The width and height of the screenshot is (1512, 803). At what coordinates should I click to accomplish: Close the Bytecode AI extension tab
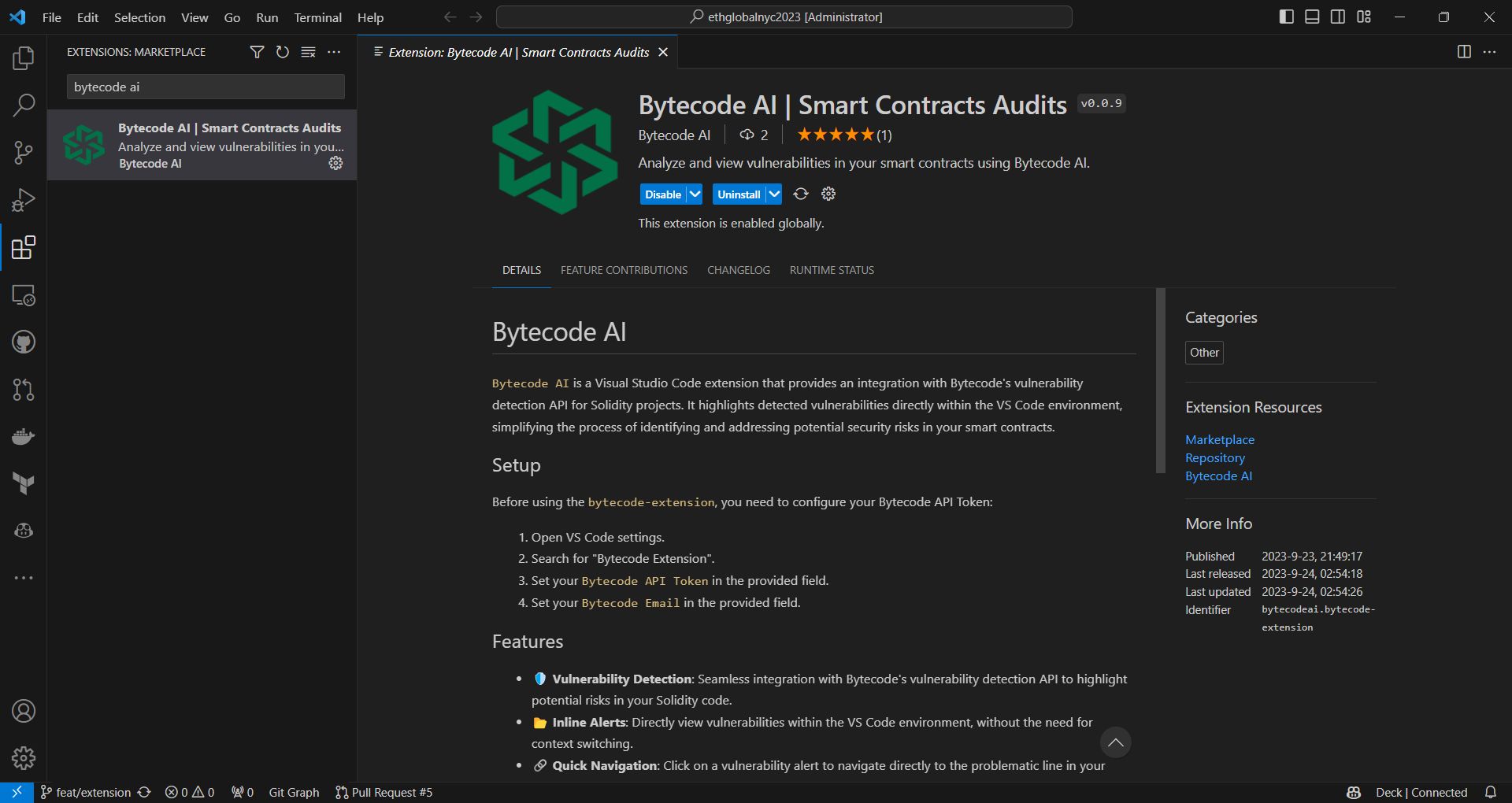(x=663, y=52)
